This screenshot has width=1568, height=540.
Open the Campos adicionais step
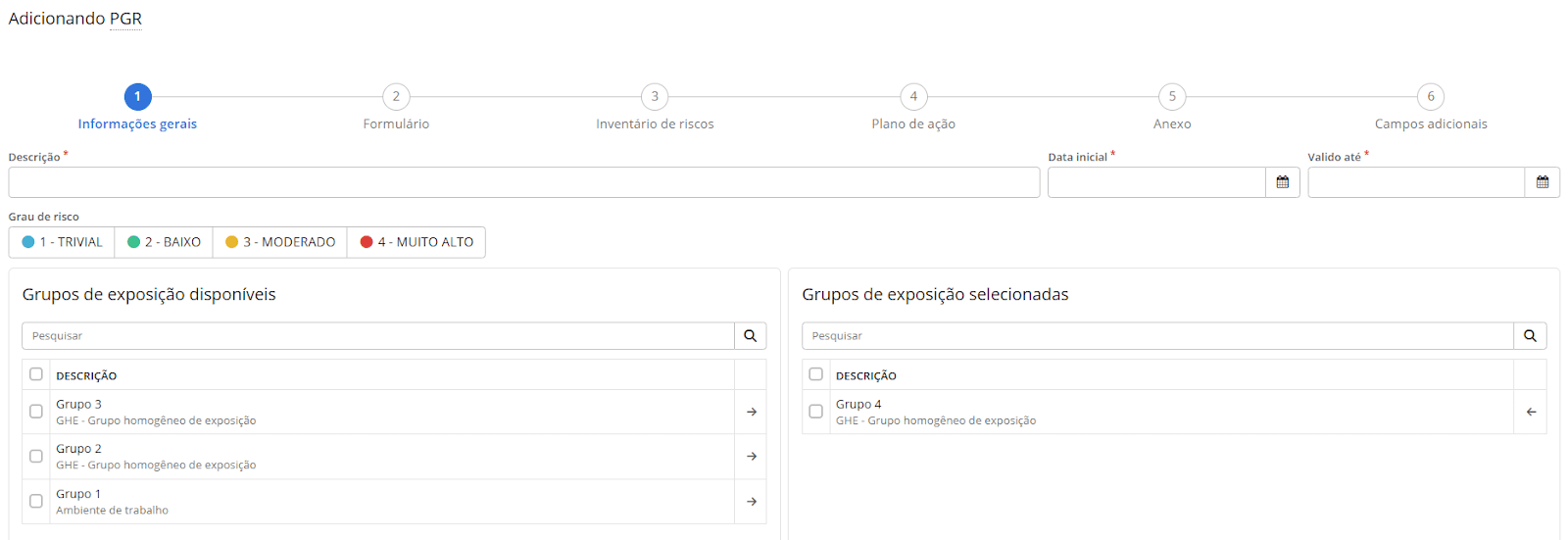(x=1431, y=124)
